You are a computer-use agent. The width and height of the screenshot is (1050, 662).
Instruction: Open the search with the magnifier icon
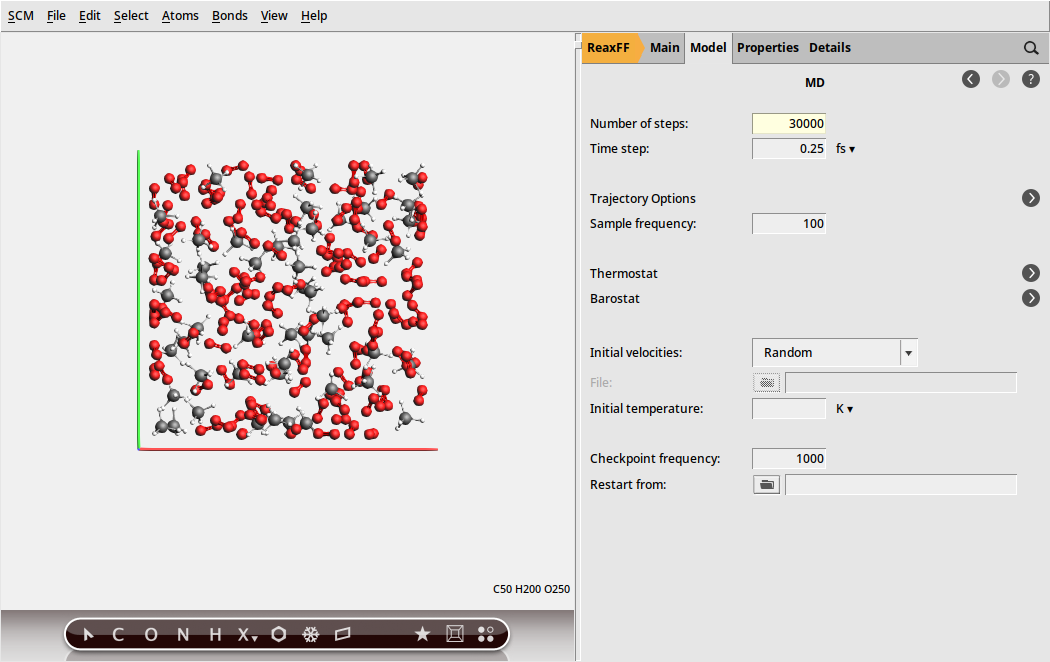(1031, 47)
